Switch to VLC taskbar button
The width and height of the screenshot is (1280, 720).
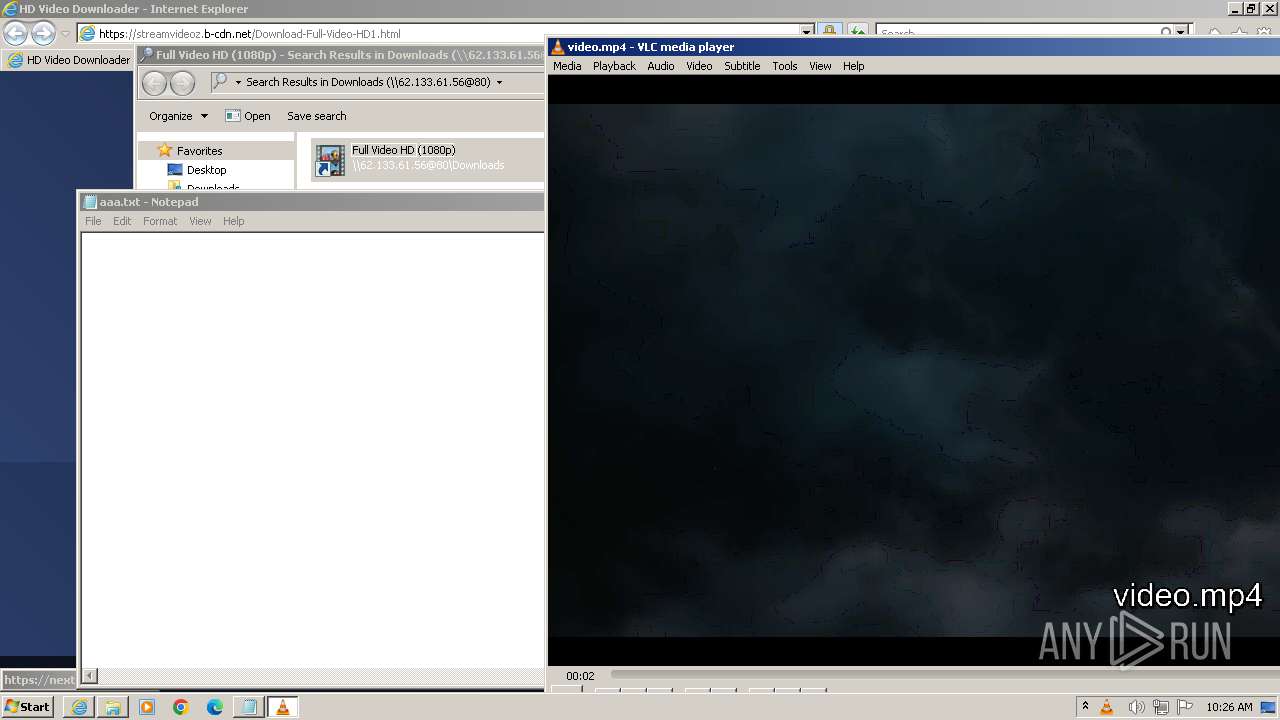(283, 707)
